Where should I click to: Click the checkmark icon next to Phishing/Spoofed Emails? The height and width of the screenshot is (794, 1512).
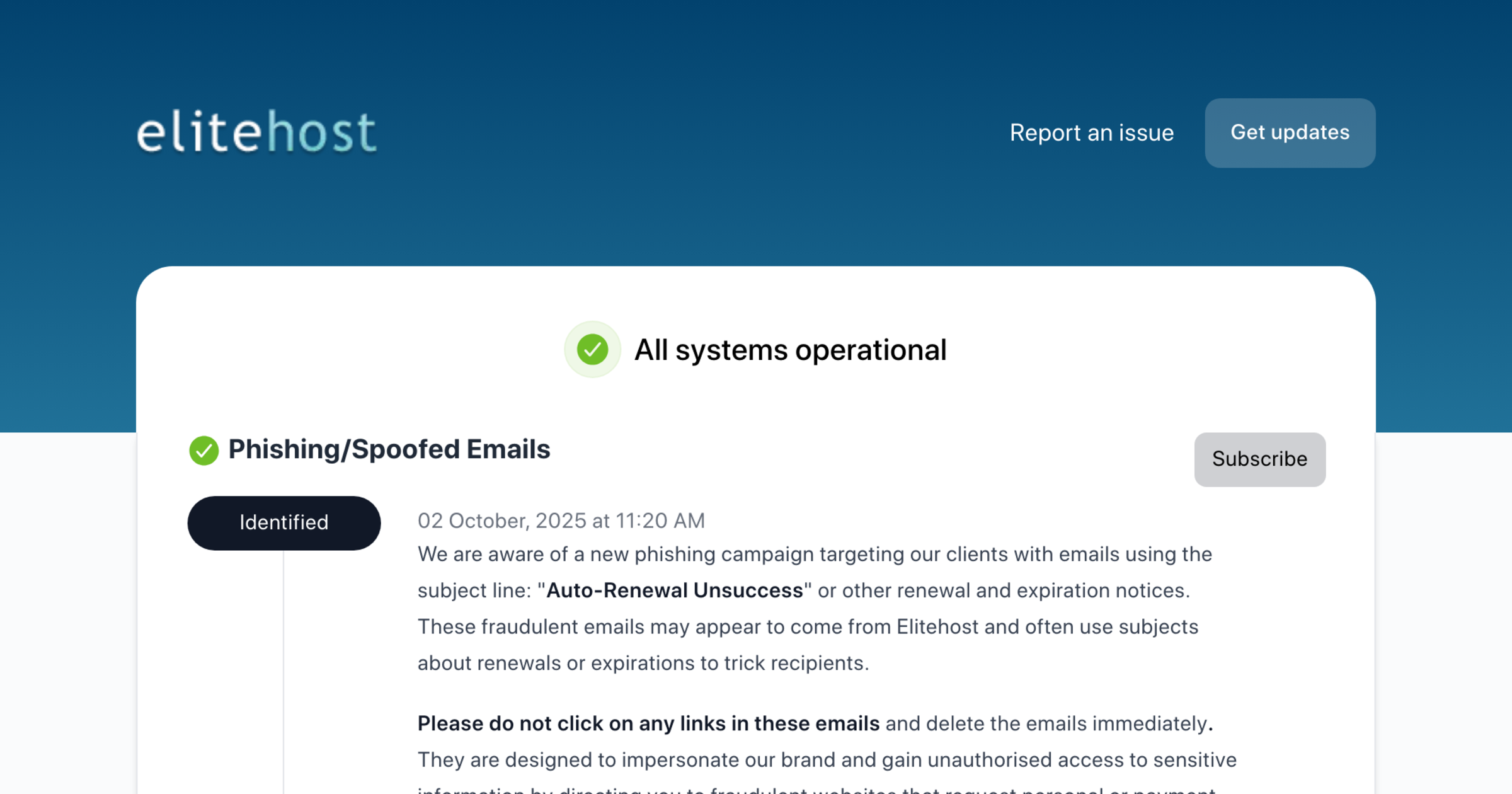click(x=203, y=450)
